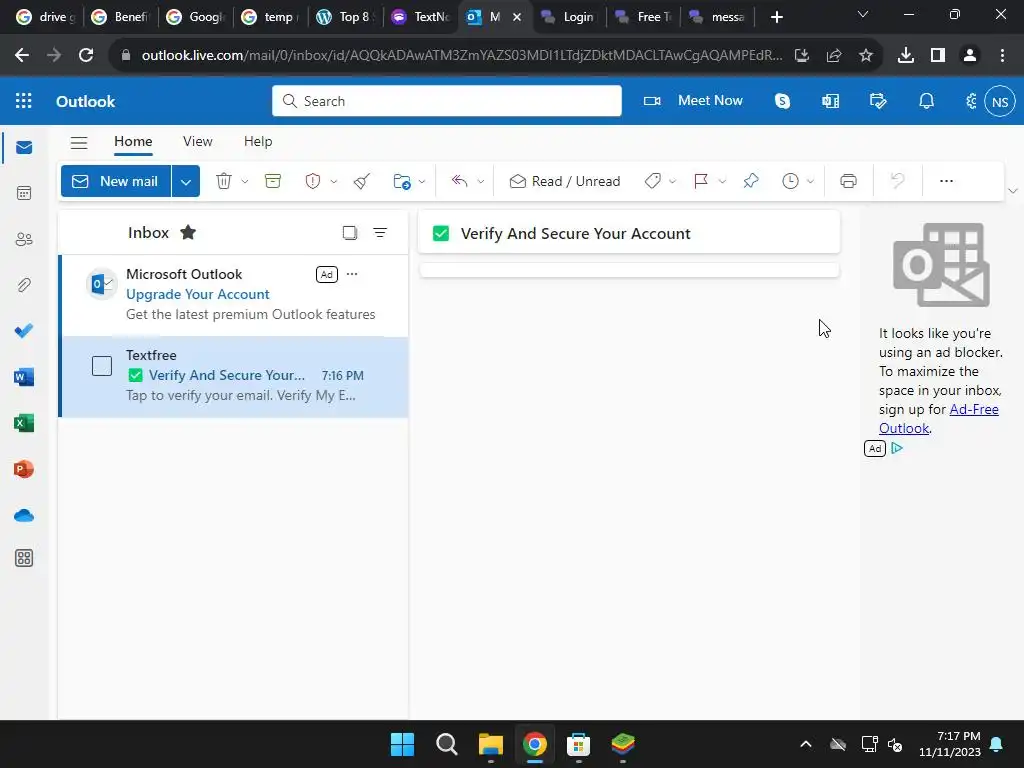Switch to the TextNow browser tab
The height and width of the screenshot is (768, 1024).
[421, 17]
